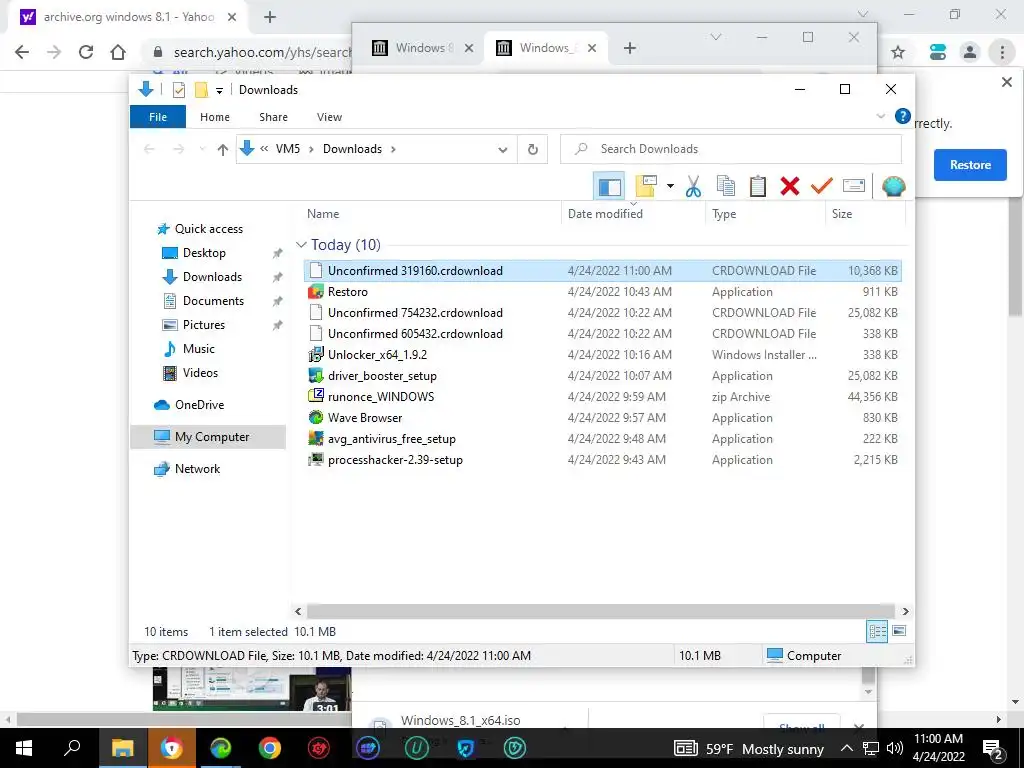This screenshot has height=768, width=1024.
Task: Select Quick access in navigation pane
Action: click(x=208, y=229)
